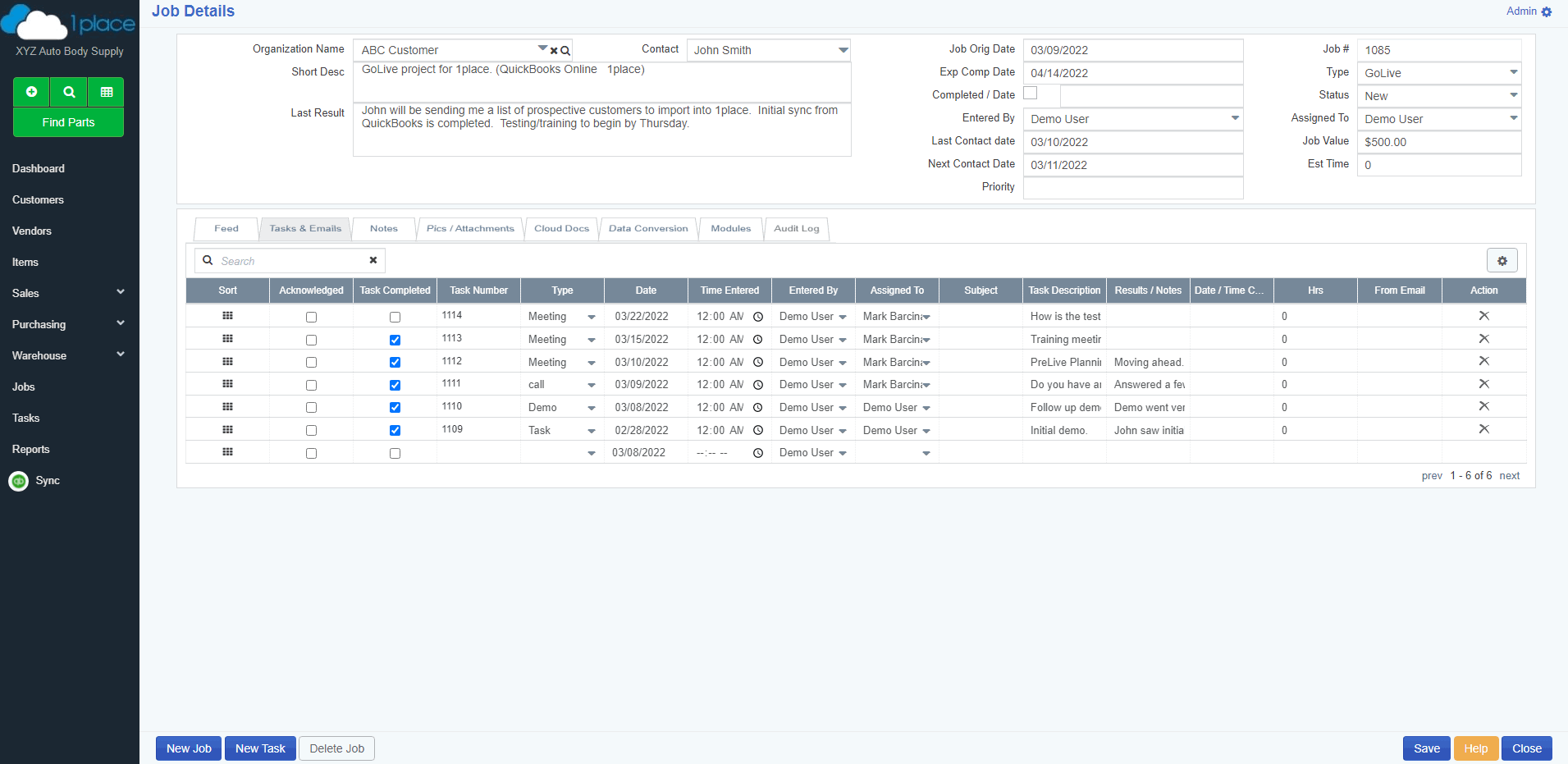Click the QuickBooks Sync icon
This screenshot has height=764, width=1568.
click(x=19, y=481)
